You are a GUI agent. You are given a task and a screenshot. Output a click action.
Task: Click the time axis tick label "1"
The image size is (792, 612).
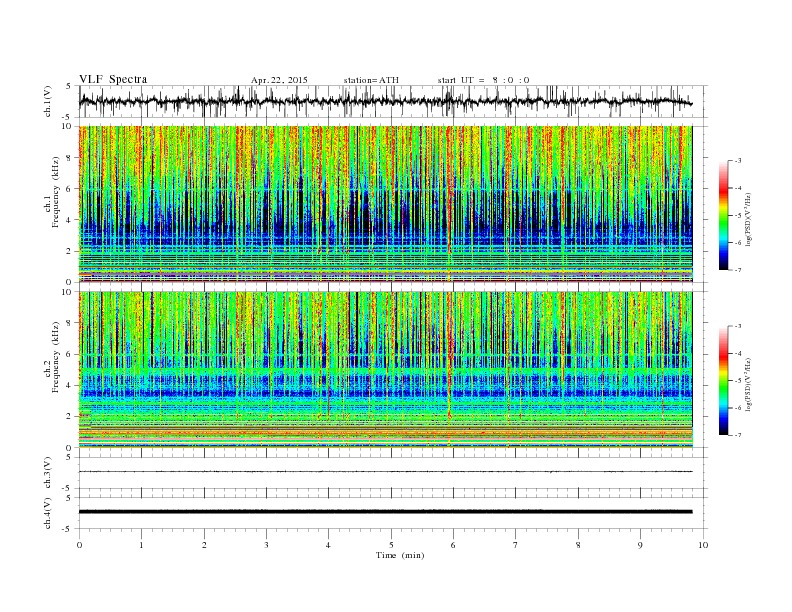pos(141,545)
